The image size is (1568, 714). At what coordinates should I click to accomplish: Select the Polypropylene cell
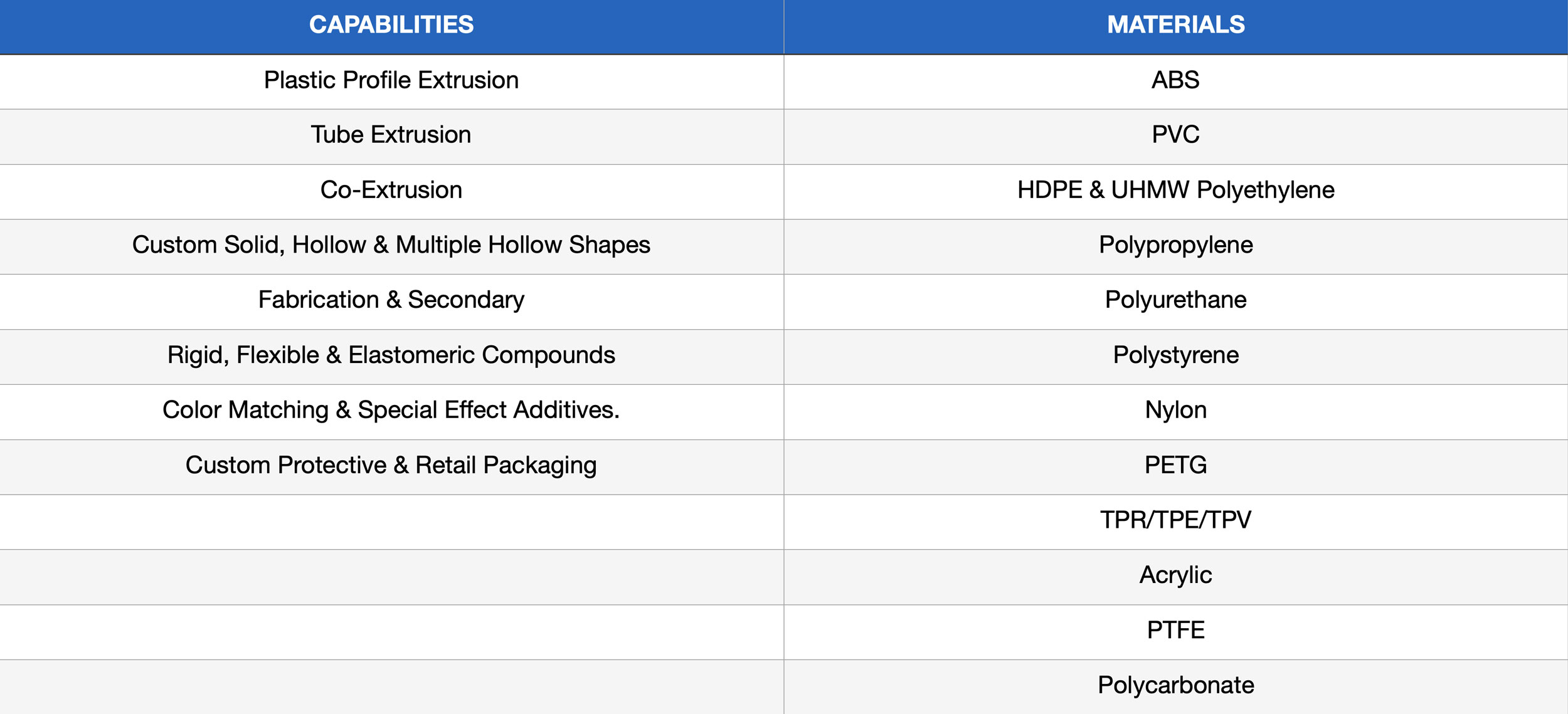[1175, 244]
